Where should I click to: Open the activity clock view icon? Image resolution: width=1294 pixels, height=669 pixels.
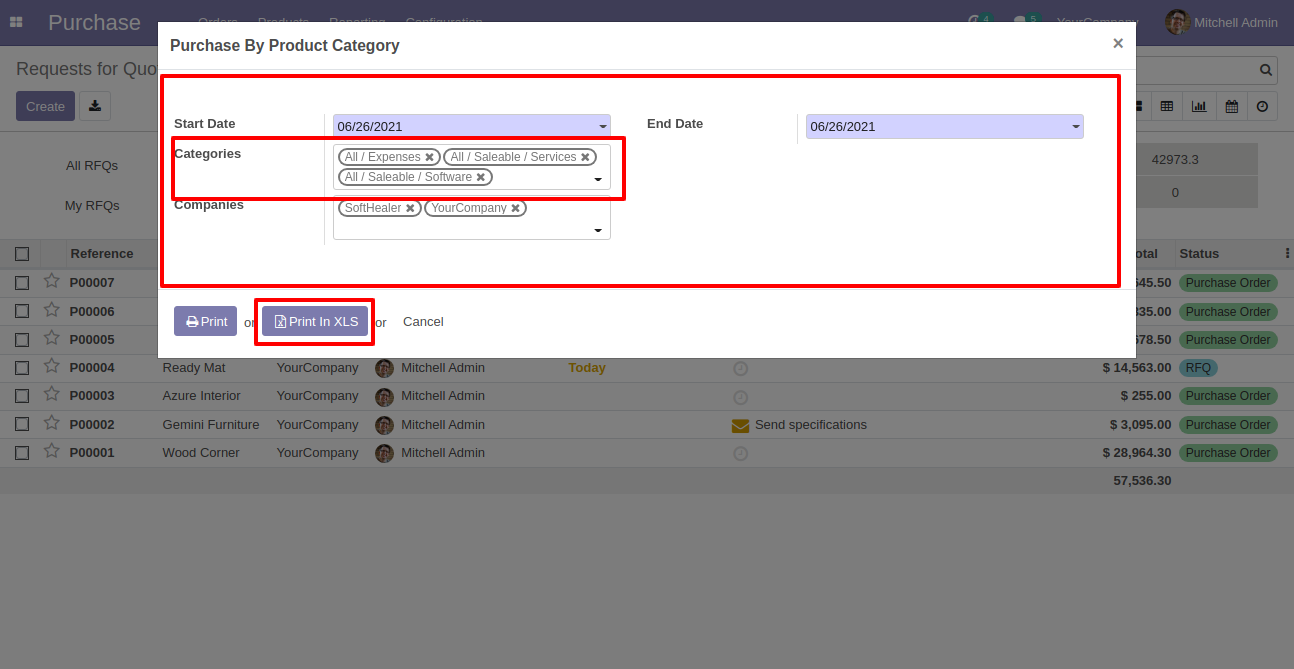point(1263,106)
